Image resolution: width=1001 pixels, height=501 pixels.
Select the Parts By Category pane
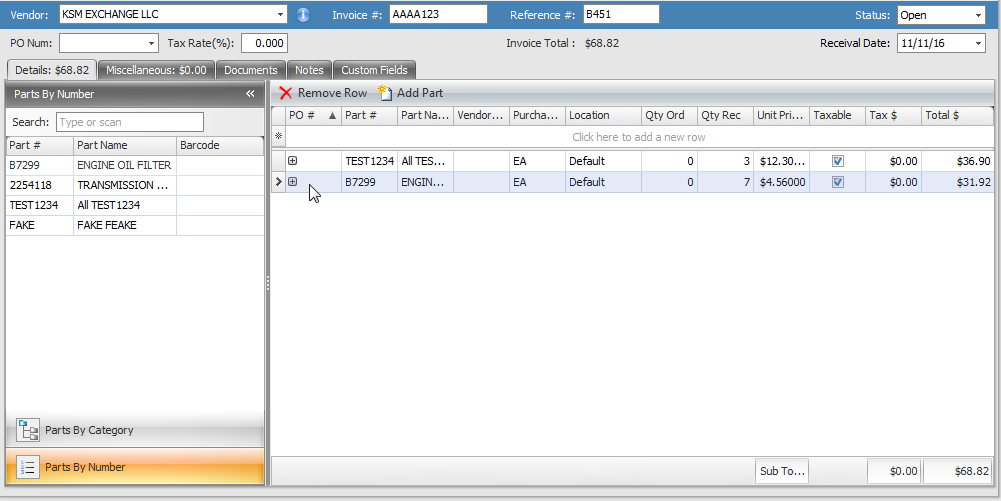pyautogui.click(x=135, y=430)
